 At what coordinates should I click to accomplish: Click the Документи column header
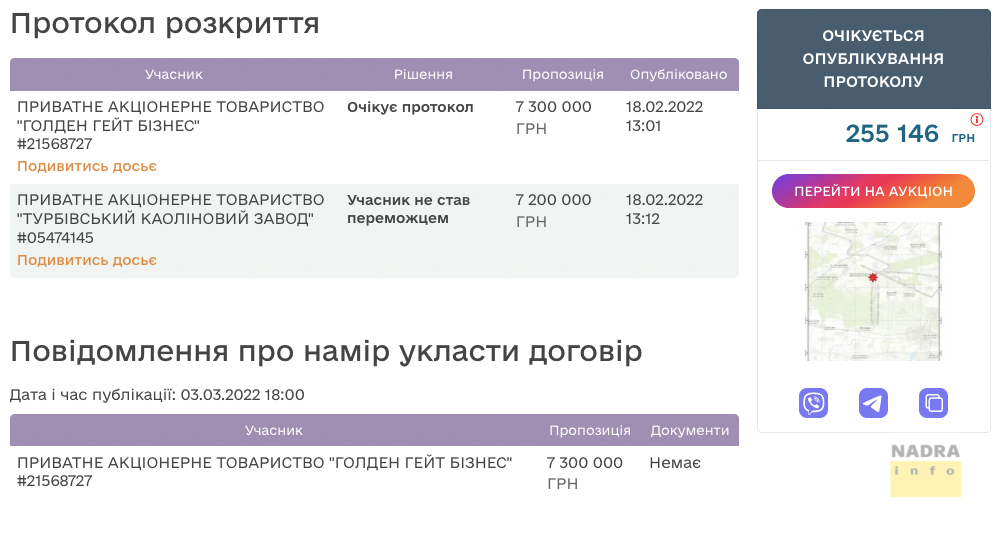click(689, 430)
